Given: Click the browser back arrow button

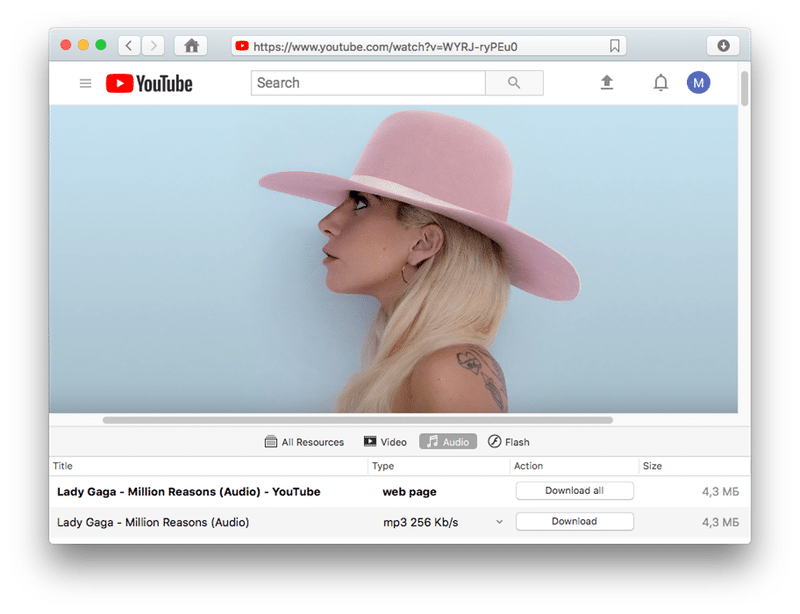Looking at the screenshot, I should [x=129, y=45].
